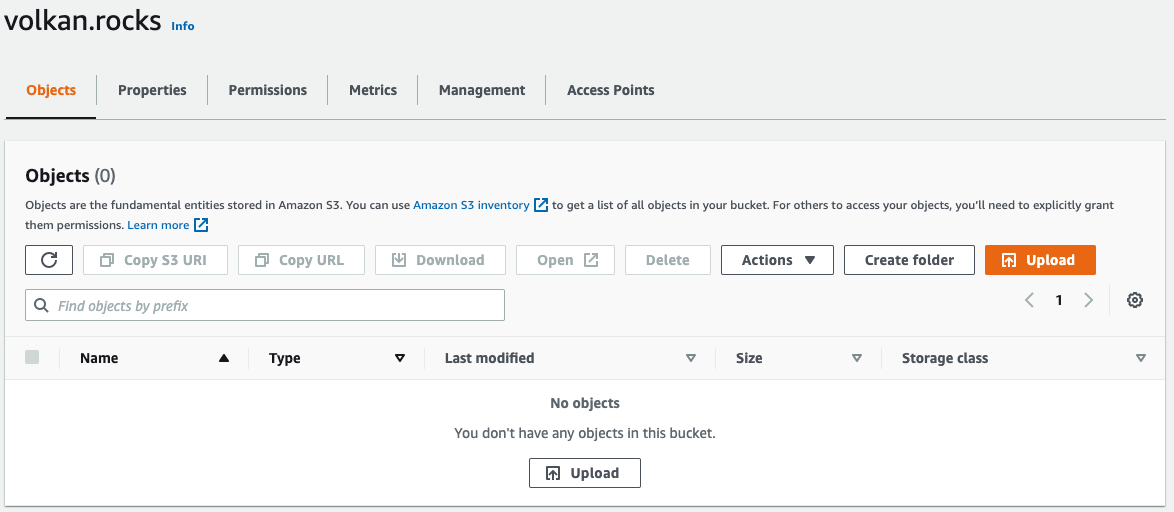Open the Metrics tab
This screenshot has width=1174, height=512.
point(373,90)
